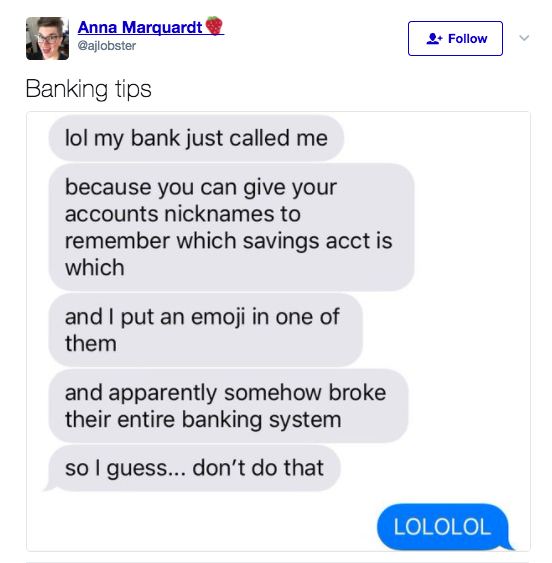Select the 'Banking tips' tweet text
Viewport: 552px width, 563px height.
[88, 89]
